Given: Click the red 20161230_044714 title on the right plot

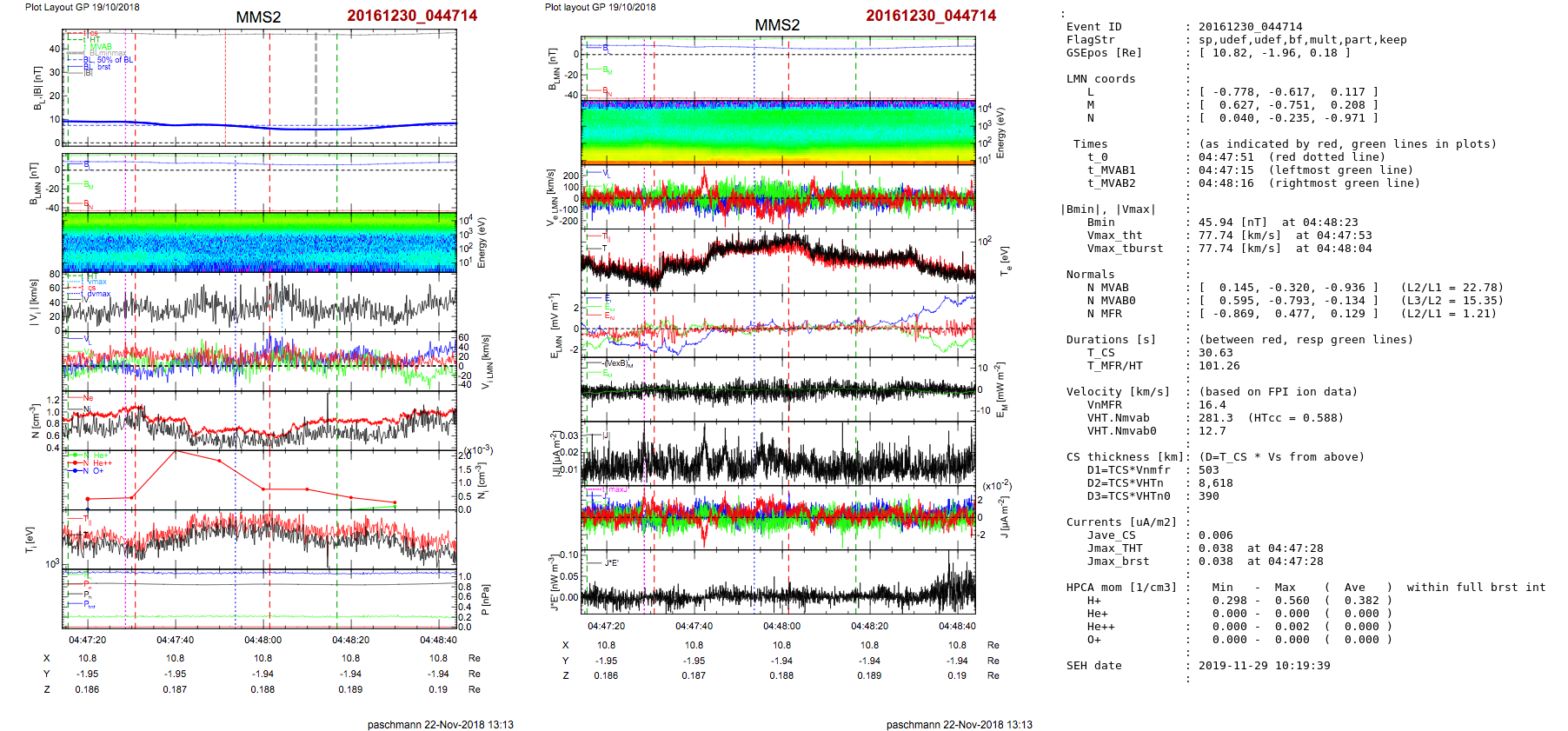Looking at the screenshot, I should click(x=930, y=16).
